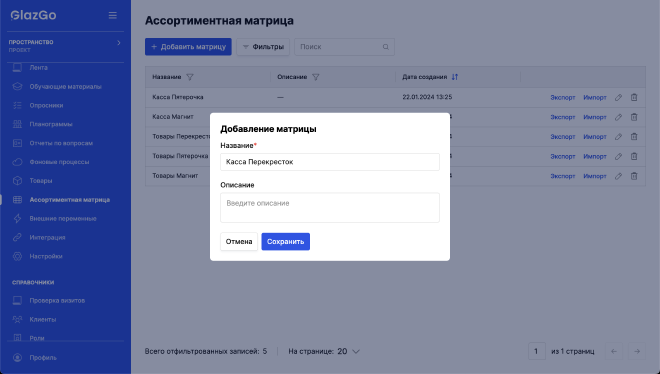The width and height of the screenshot is (660, 374).
Task: Click the Проверка визитов icon
Action: click(17, 301)
